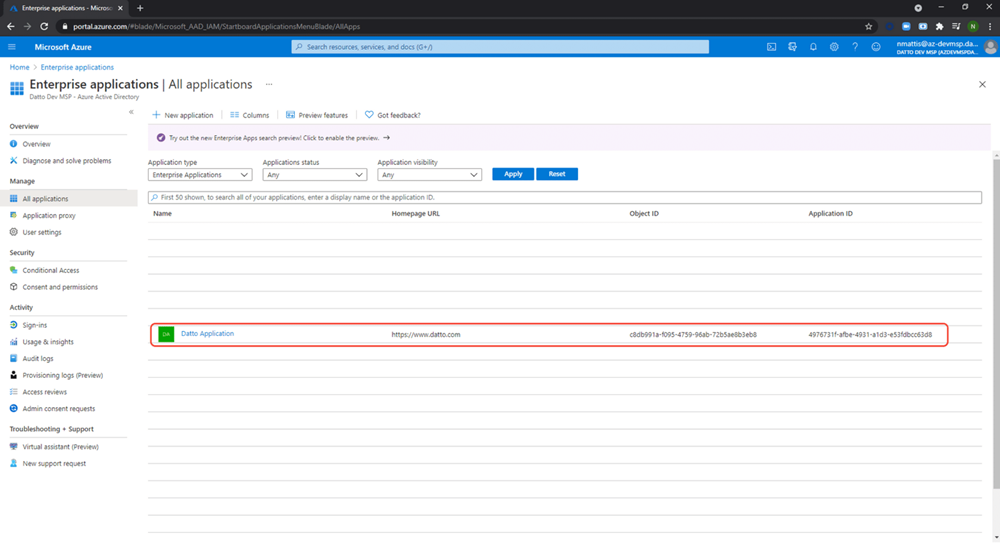This screenshot has height=544, width=1000.
Task: Click the Datto Application green icon
Action: (166, 334)
